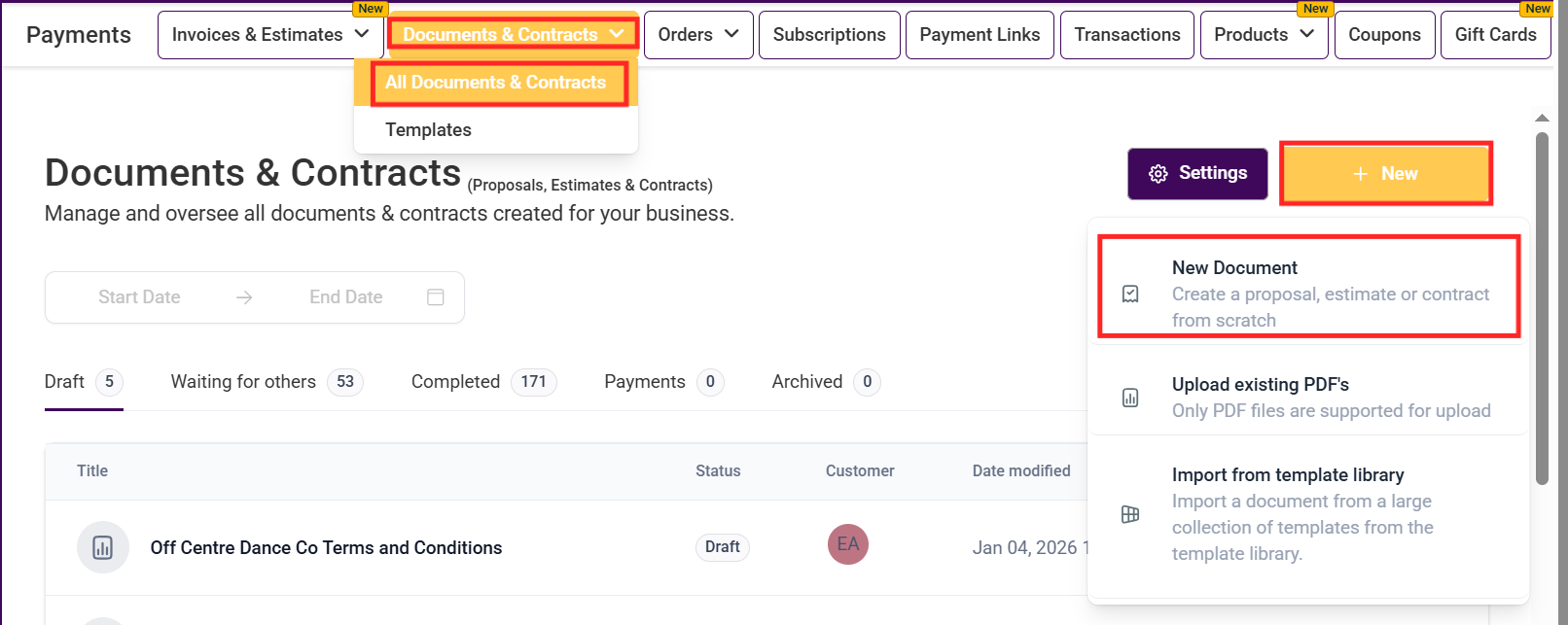Screen dimensions: 1568x625
Task: Click the EA customer avatar
Action: click(x=848, y=544)
